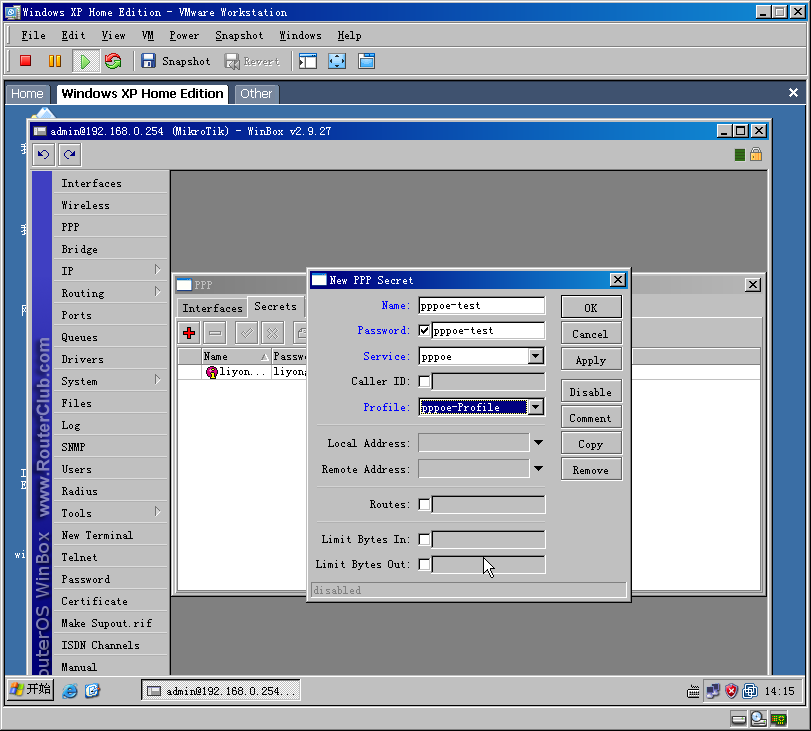Click the network computers tray icon
Viewport: 811px width, 731px height.
[x=713, y=691]
